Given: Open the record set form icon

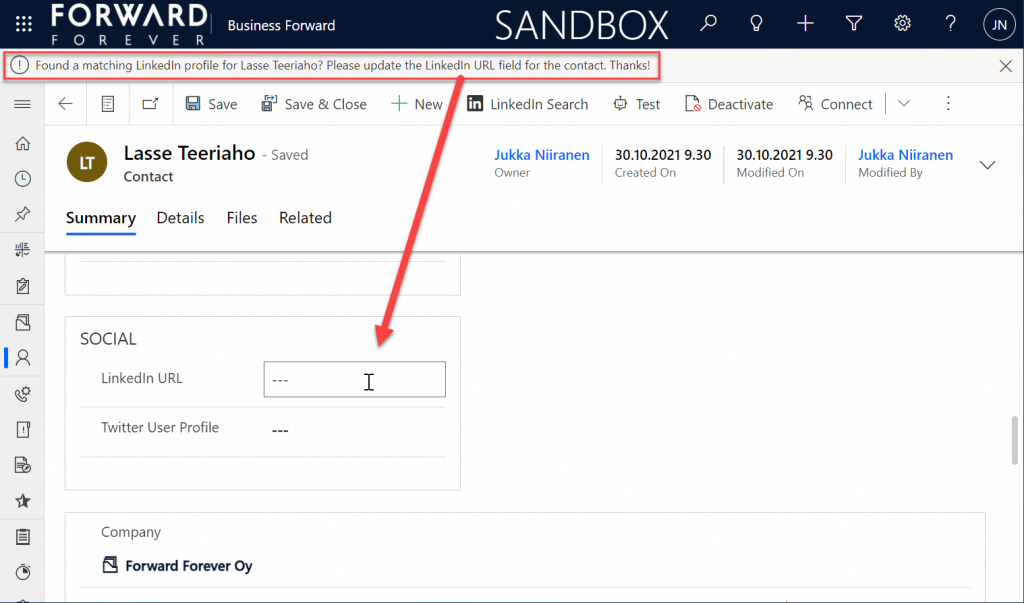Looking at the screenshot, I should pyautogui.click(x=108, y=104).
